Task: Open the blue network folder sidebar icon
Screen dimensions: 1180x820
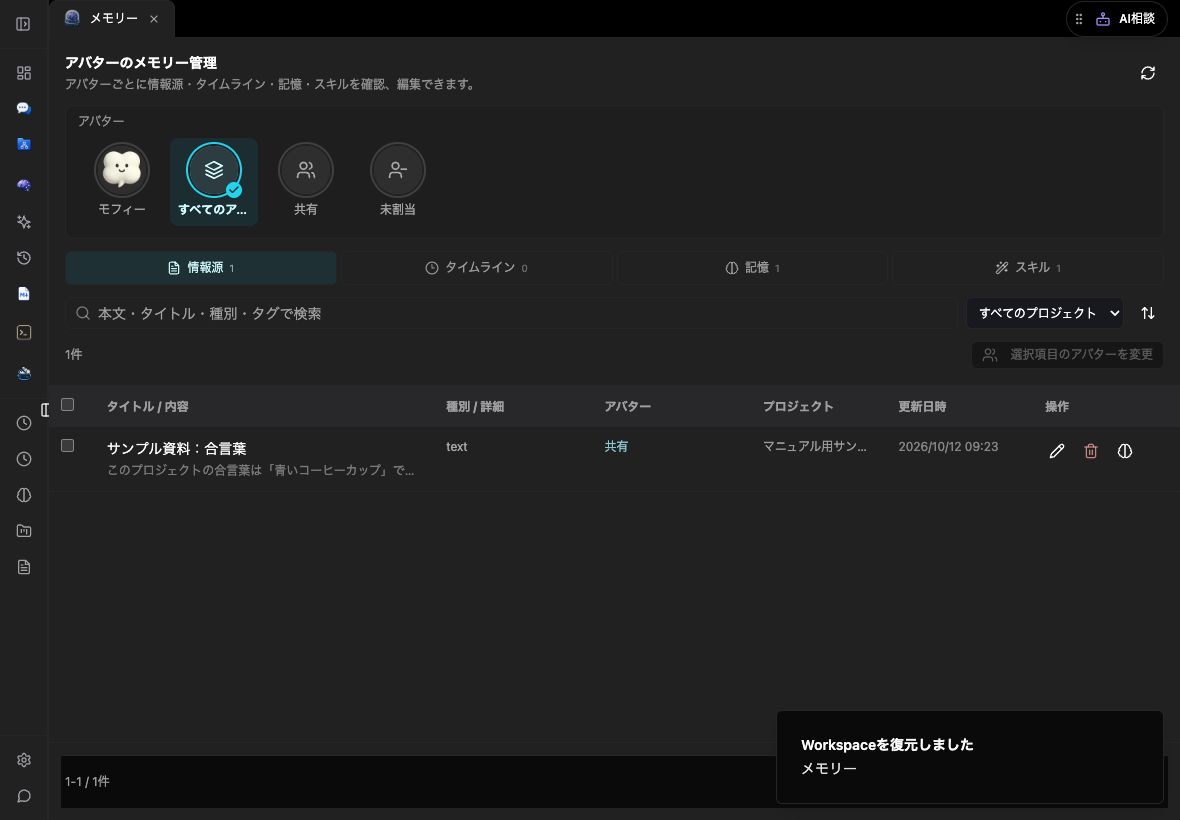Action: click(24, 144)
